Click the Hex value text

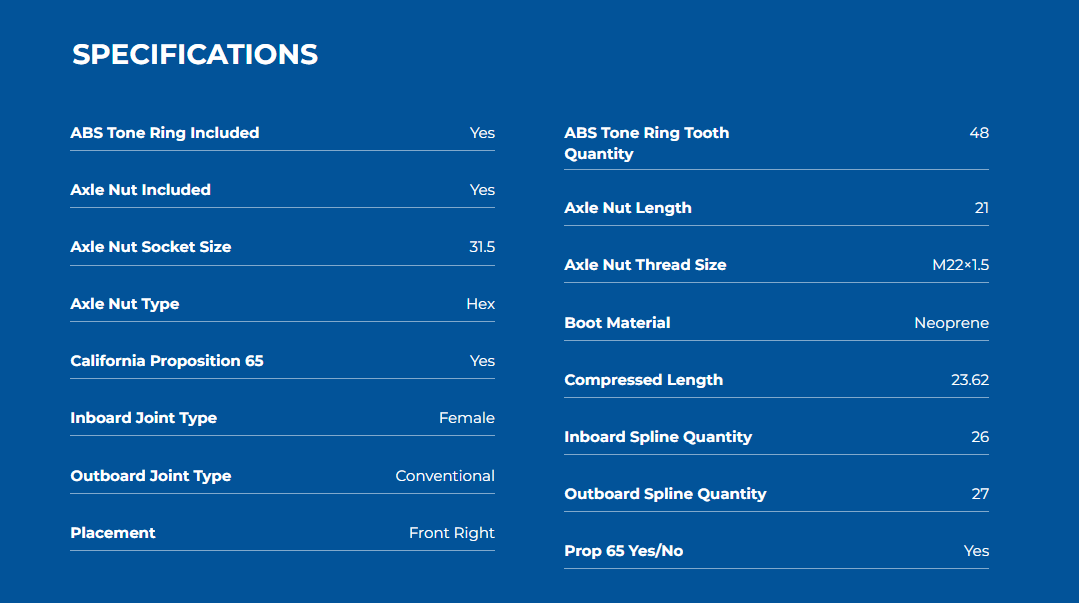pos(480,304)
